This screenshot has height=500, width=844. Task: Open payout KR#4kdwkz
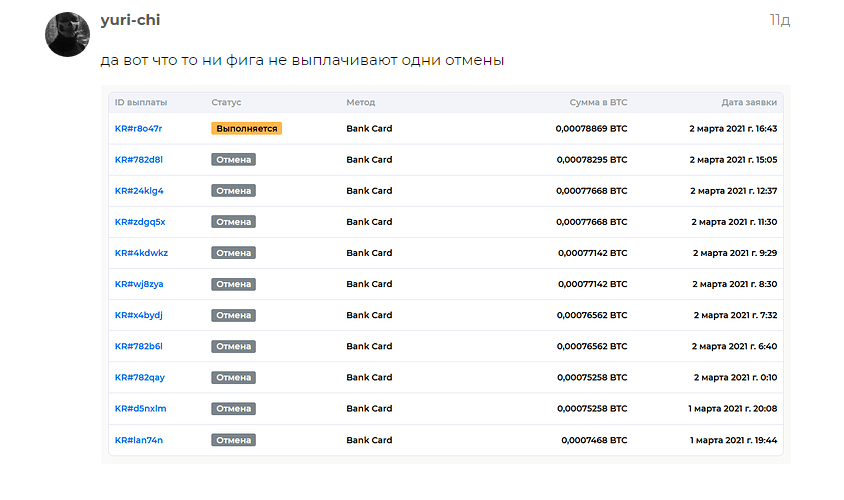[x=142, y=253]
